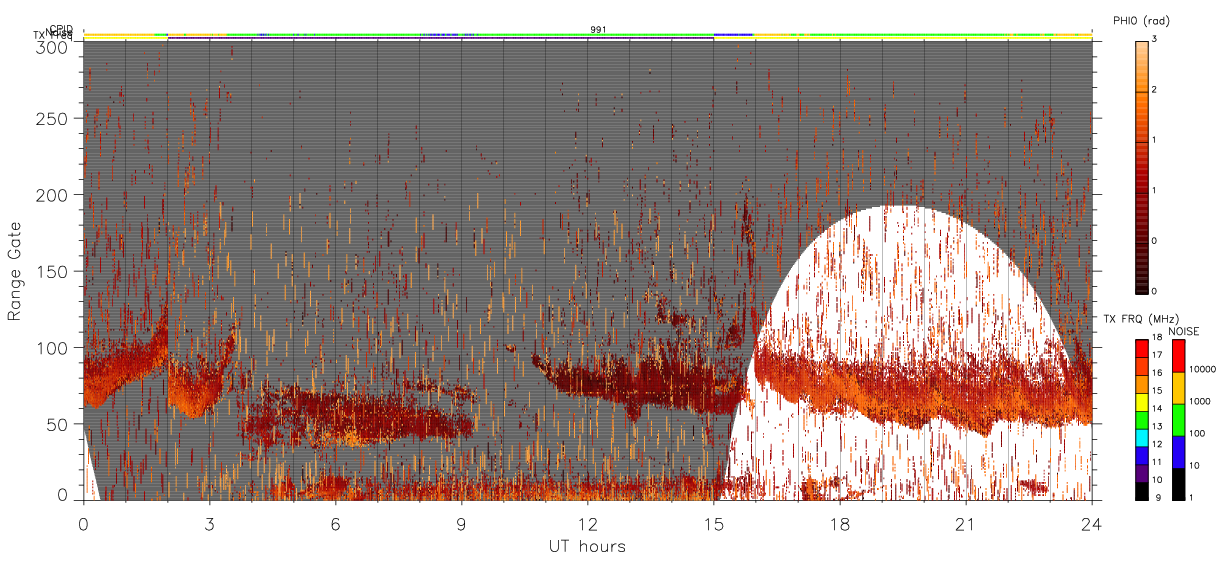Click the "NOISE" legend title
This screenshot has width=1228, height=567.
pos(1184,331)
